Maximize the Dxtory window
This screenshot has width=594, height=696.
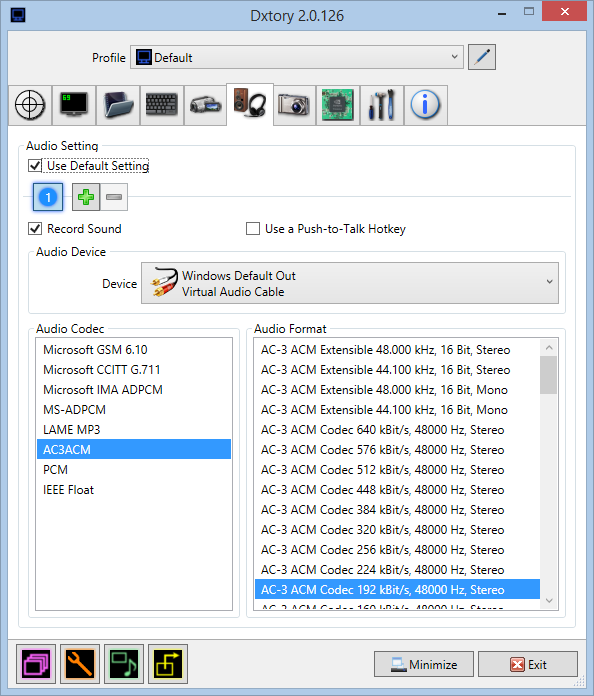(x=529, y=12)
